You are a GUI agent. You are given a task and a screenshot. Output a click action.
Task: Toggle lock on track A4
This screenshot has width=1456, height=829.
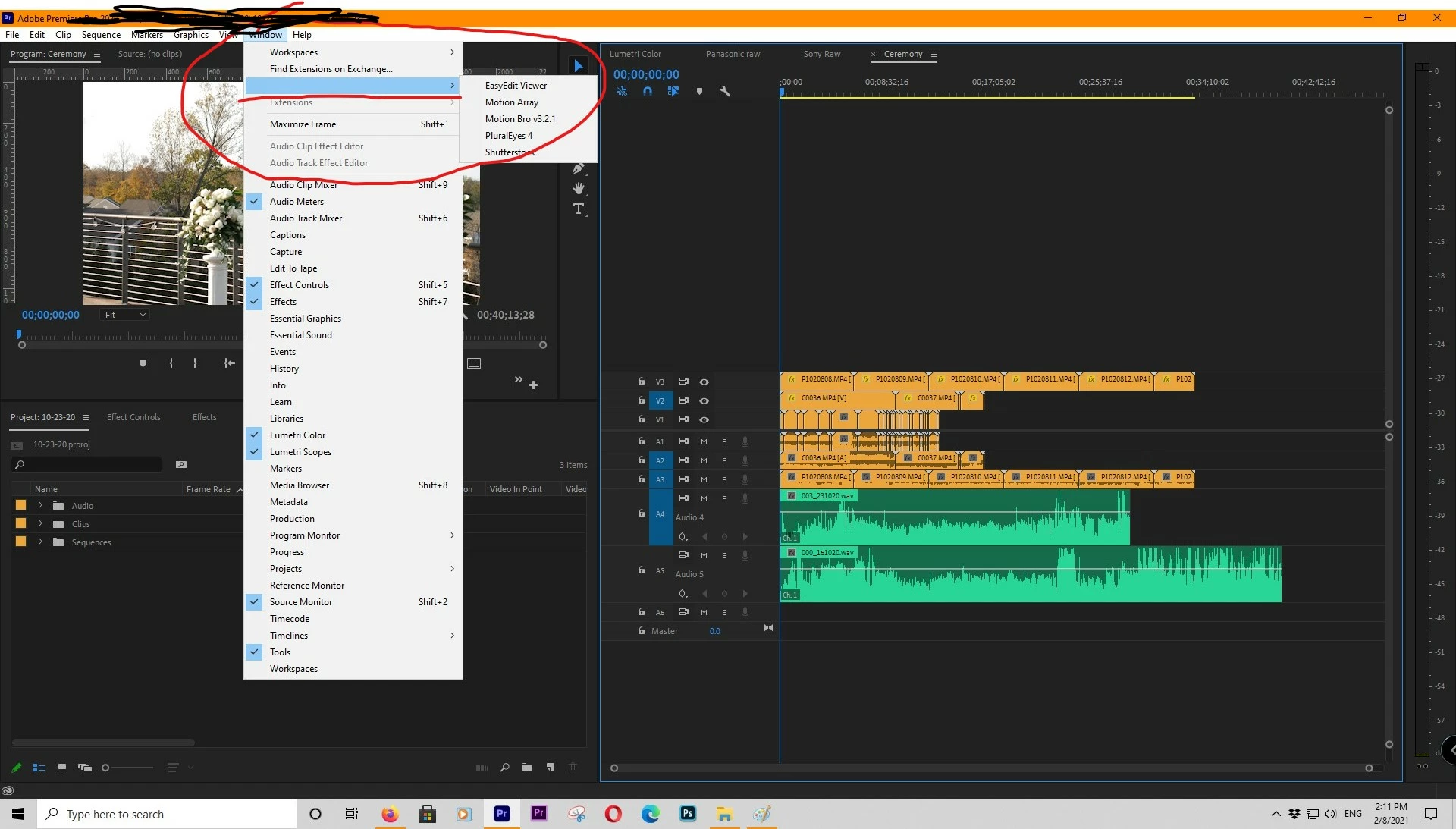(x=642, y=513)
